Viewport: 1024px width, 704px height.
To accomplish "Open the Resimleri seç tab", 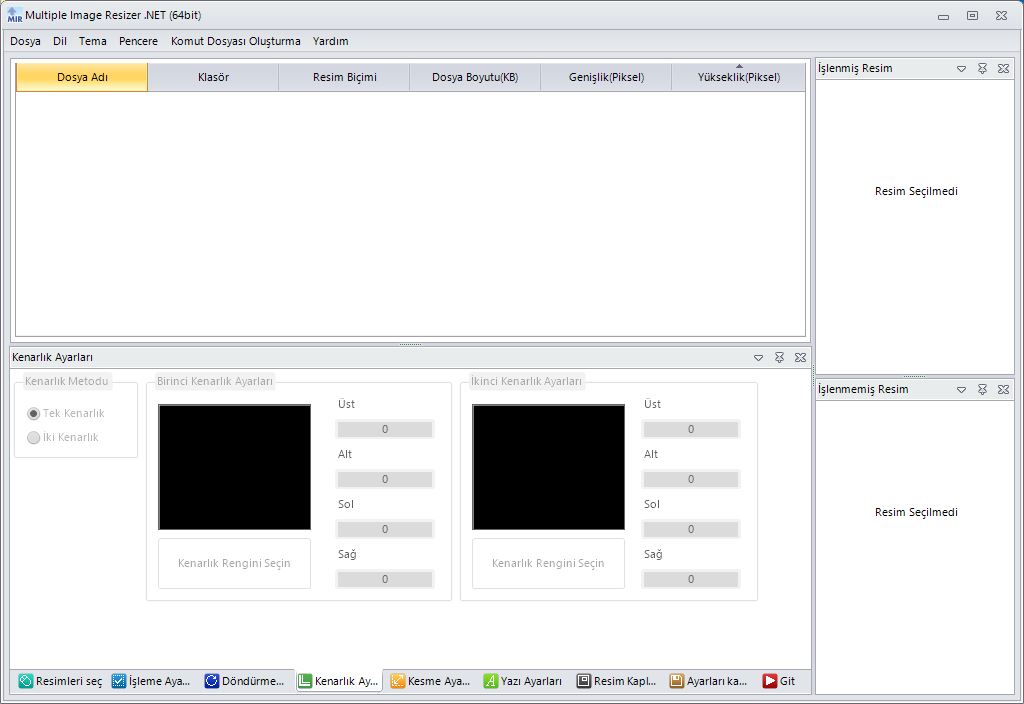I will pyautogui.click(x=60, y=681).
